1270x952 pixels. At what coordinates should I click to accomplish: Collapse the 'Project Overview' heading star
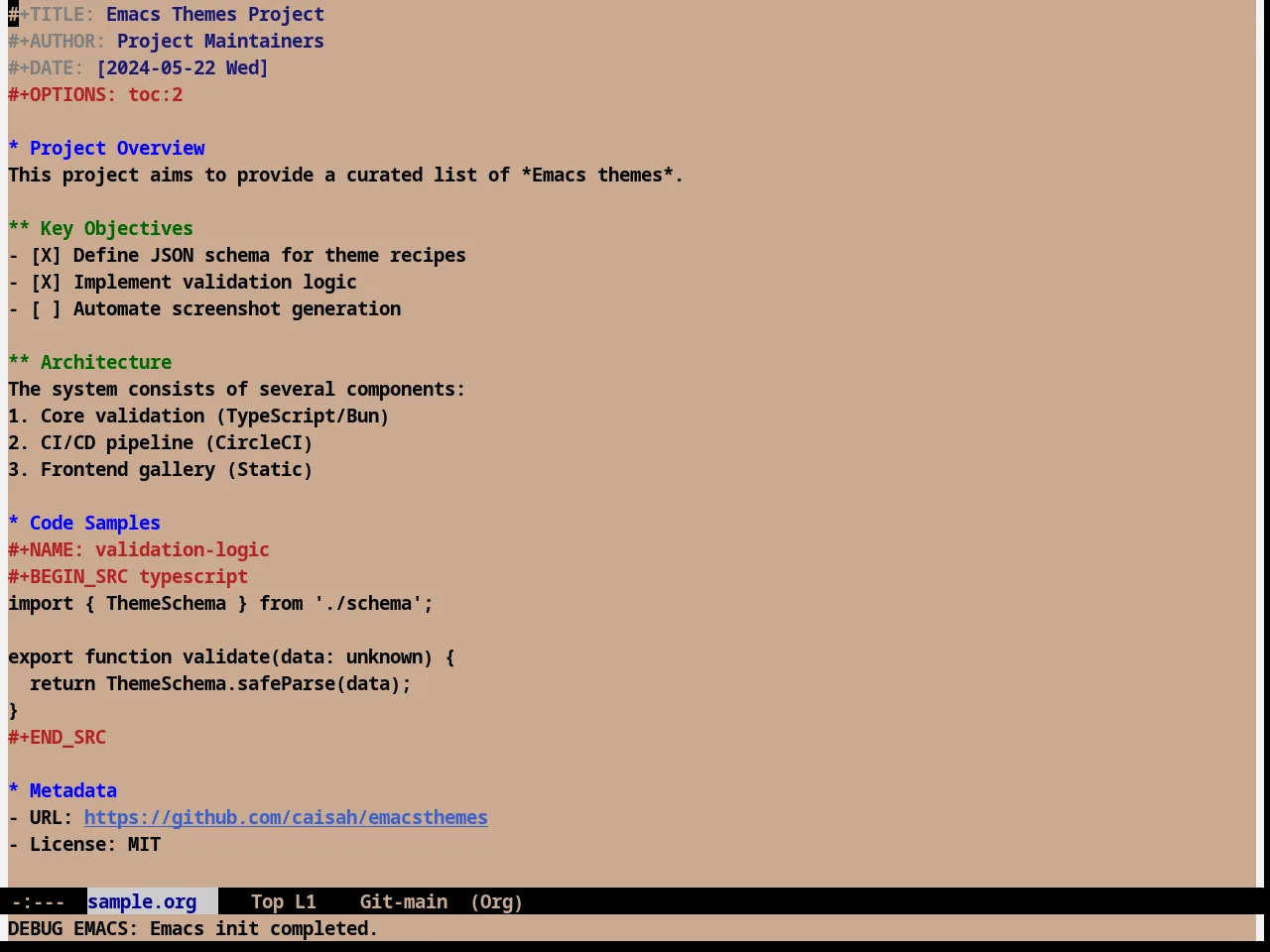(x=14, y=149)
